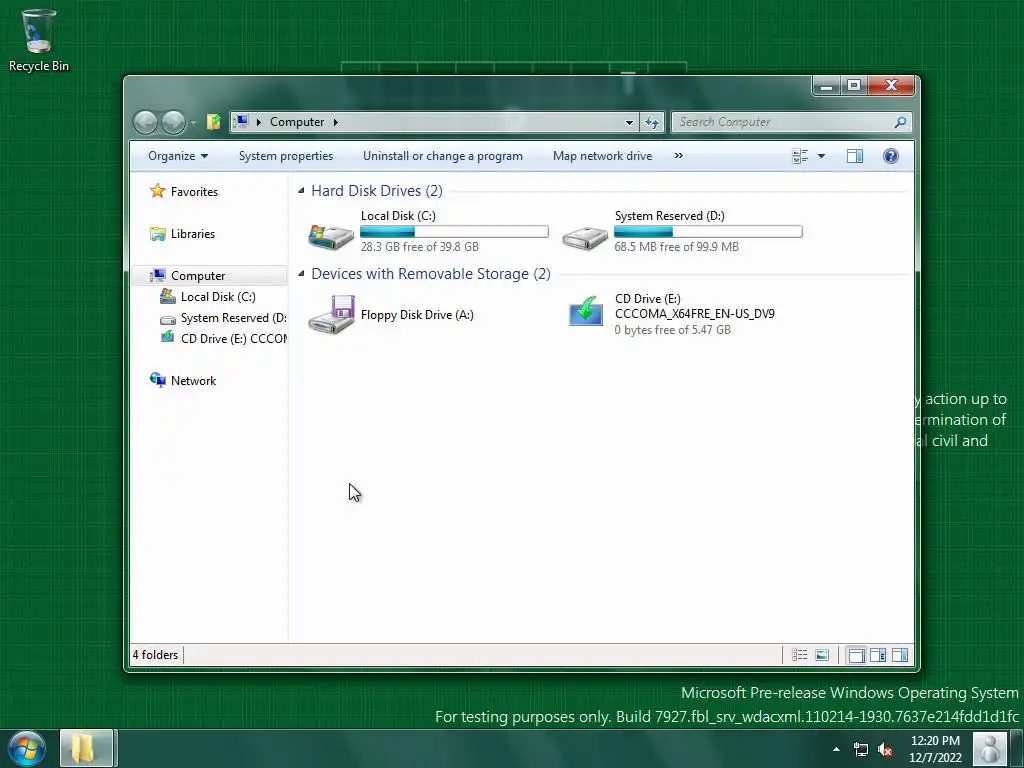The image size is (1024, 768).
Task: Select Network in navigation pane
Action: tap(193, 381)
